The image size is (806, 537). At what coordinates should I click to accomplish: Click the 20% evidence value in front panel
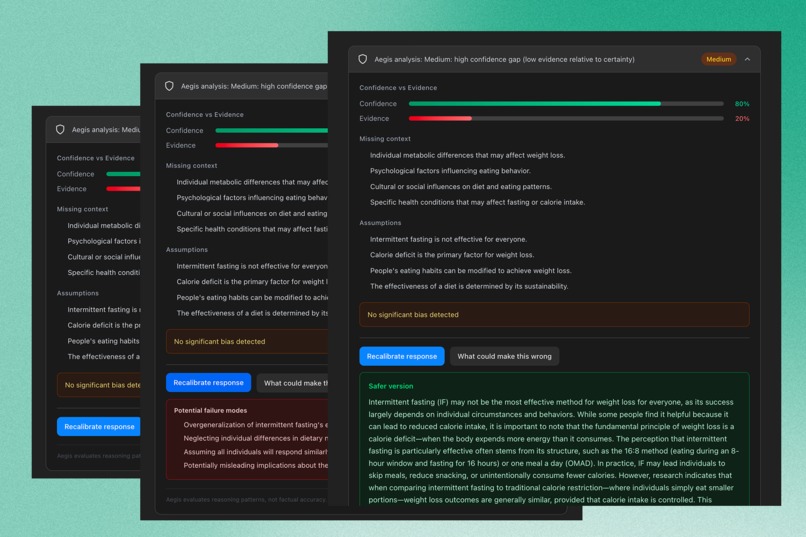click(x=742, y=119)
